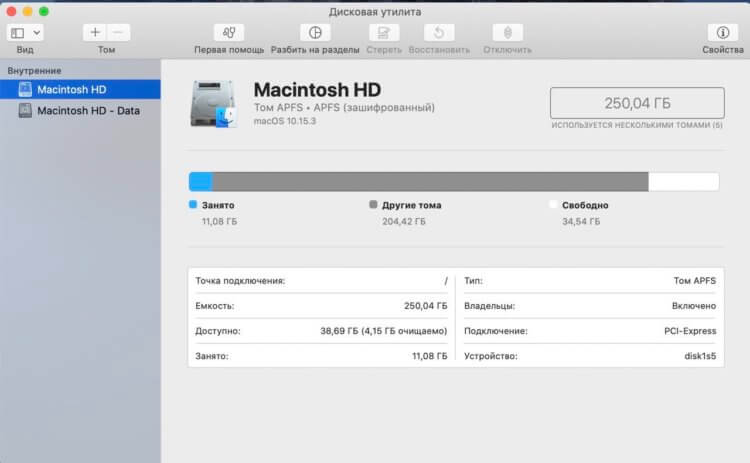
Task: Click the disk1s5 device value
Action: point(700,356)
